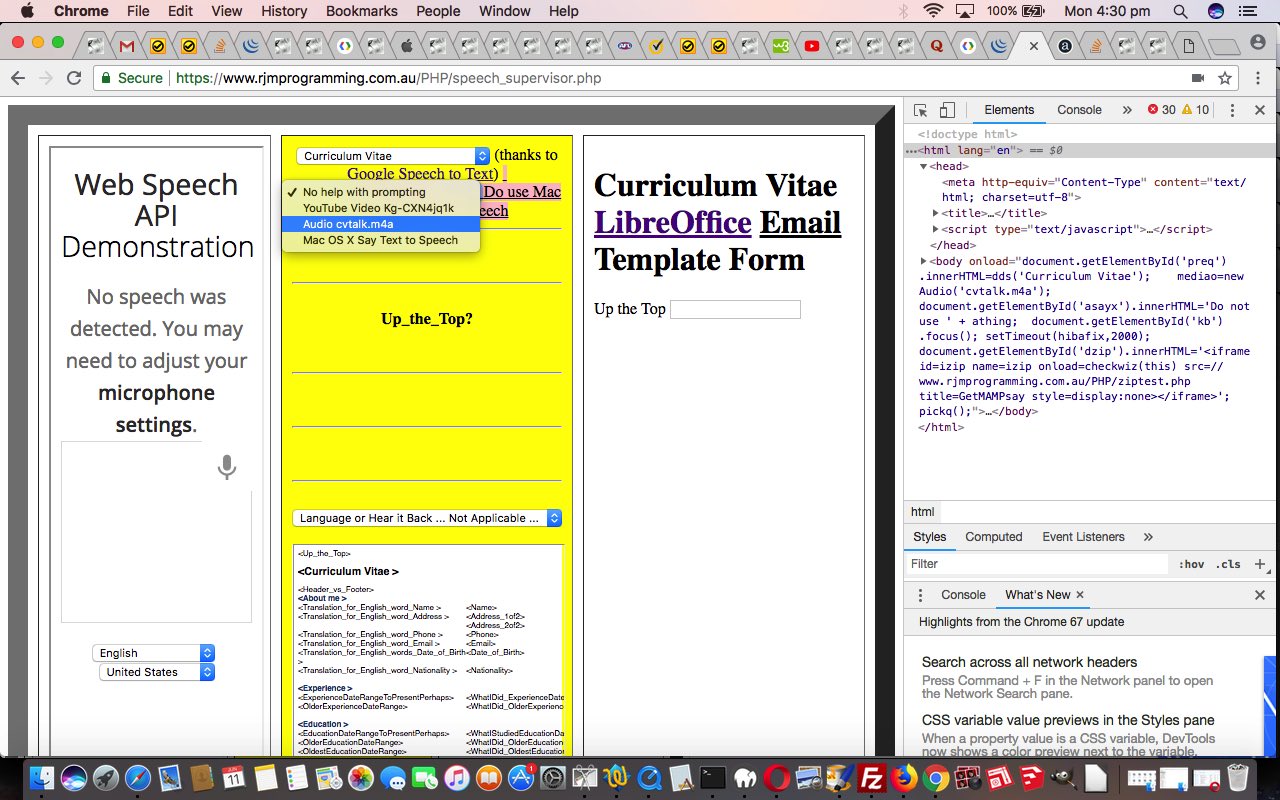Open Spotlight search in menu bar
The width and height of the screenshot is (1280, 800).
1180,11
